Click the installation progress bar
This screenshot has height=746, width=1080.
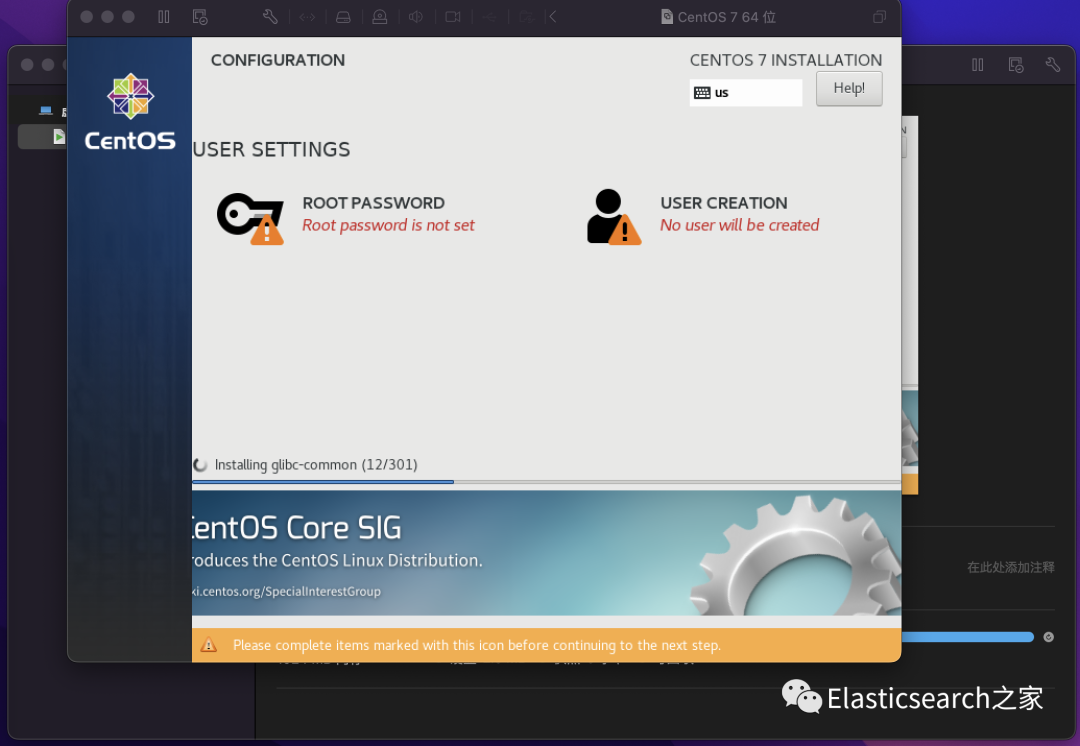[x=546, y=481]
